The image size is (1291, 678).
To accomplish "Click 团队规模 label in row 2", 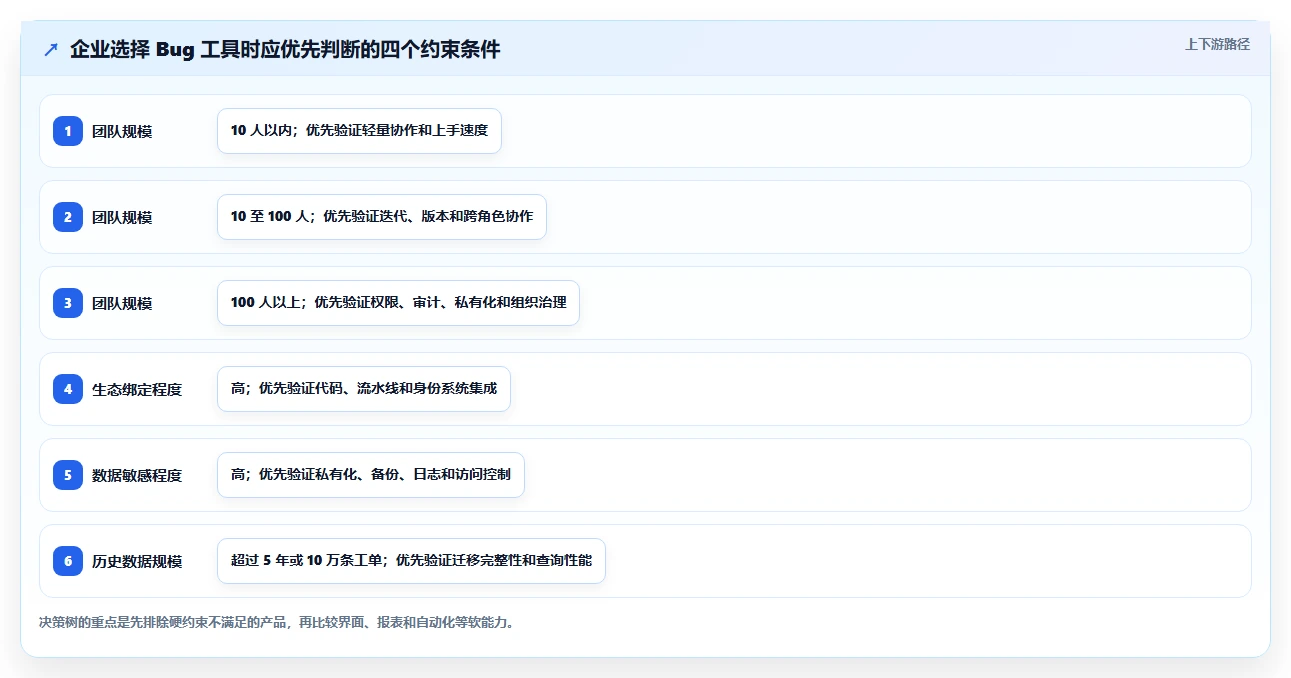I will [x=122, y=217].
